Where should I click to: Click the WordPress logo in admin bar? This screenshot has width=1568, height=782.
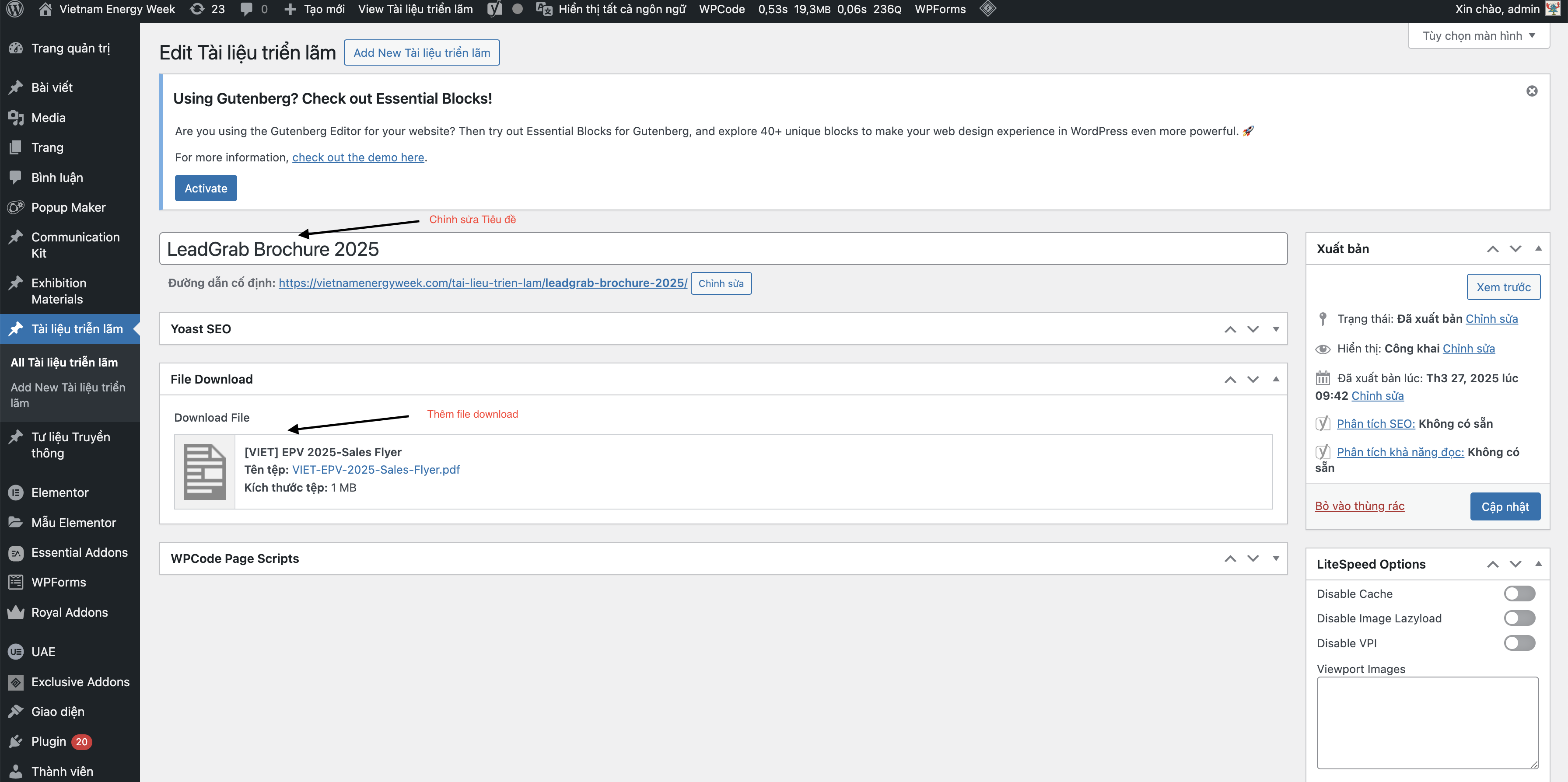tap(15, 9)
